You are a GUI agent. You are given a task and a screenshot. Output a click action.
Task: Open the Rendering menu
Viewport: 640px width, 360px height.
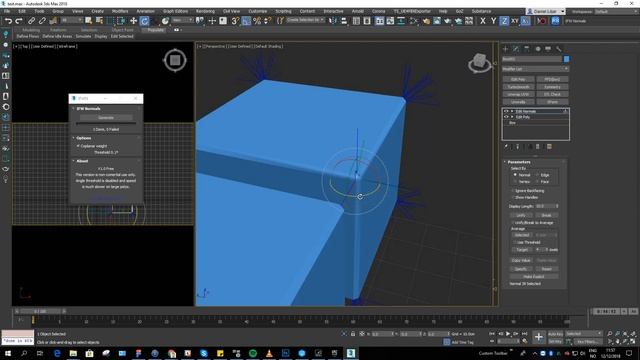[x=205, y=11]
